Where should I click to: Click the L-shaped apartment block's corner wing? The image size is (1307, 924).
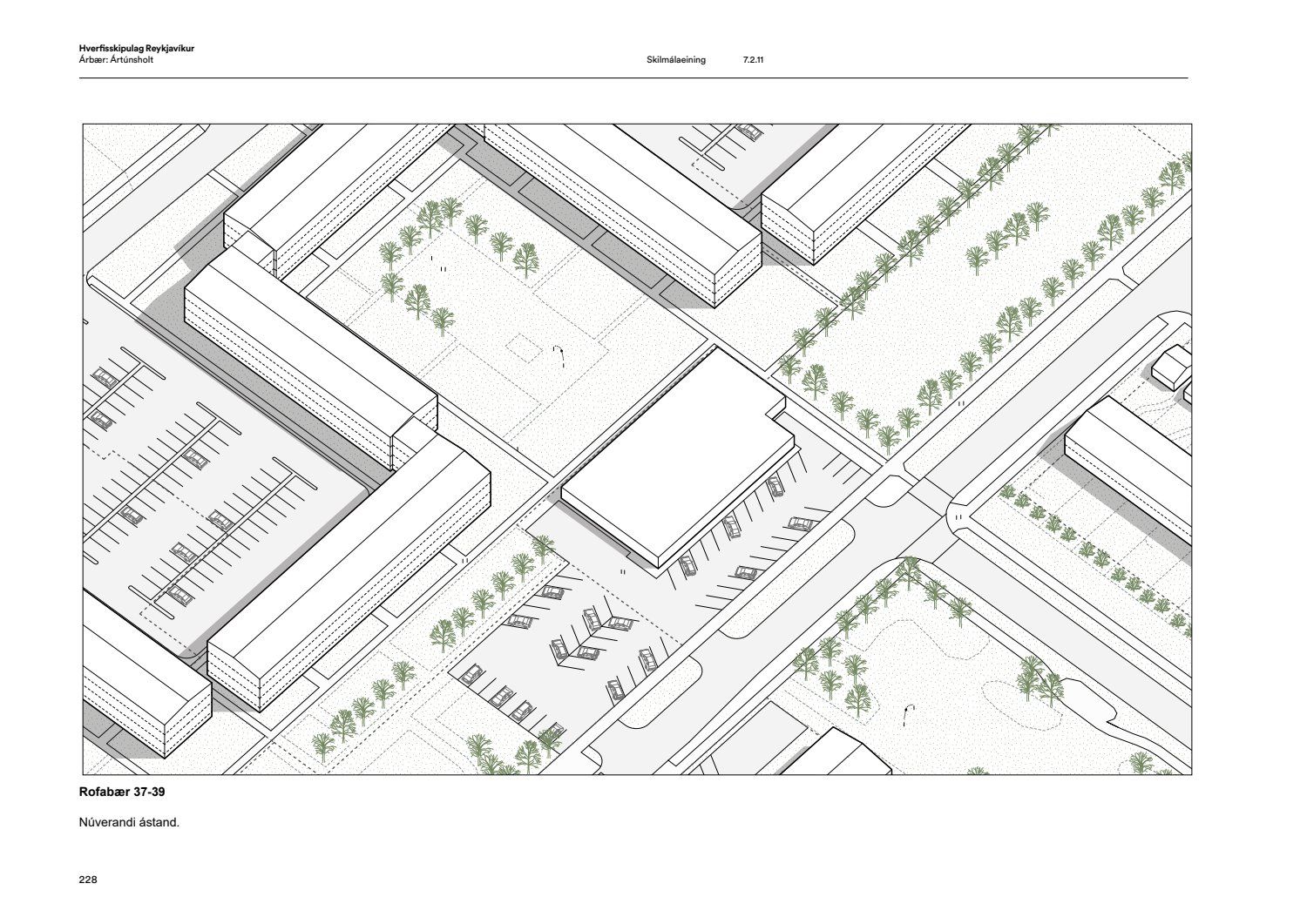click(x=349, y=557)
